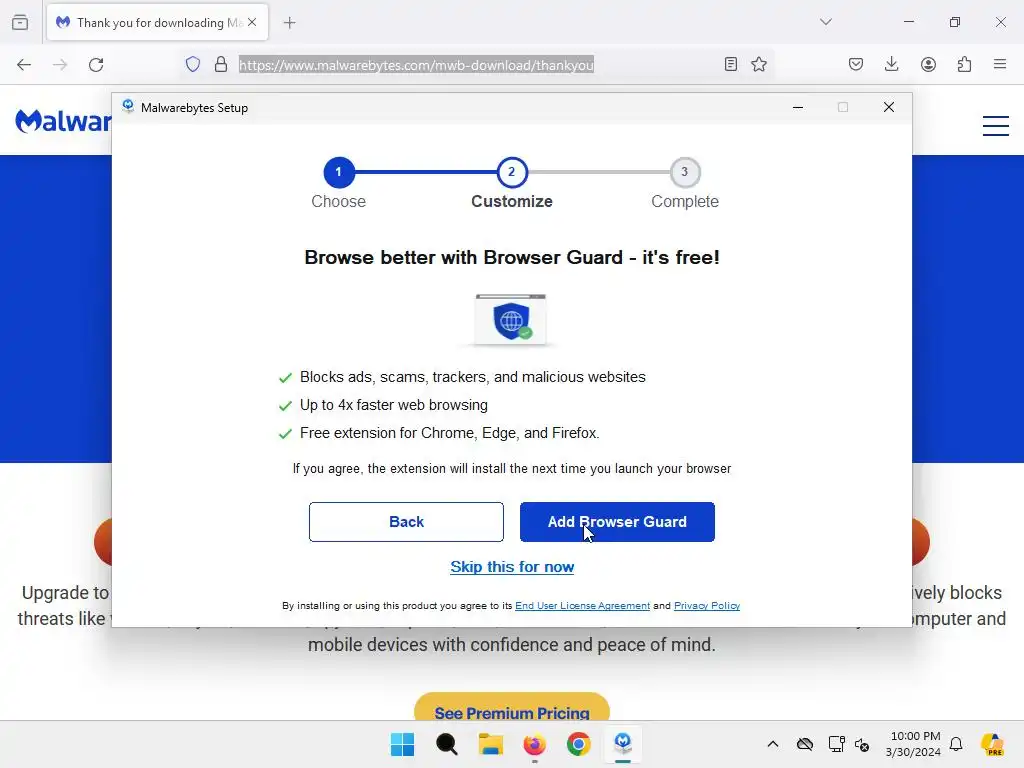Open the clock showing 10:00 PM
The width and height of the screenshot is (1024, 768).
(x=913, y=744)
